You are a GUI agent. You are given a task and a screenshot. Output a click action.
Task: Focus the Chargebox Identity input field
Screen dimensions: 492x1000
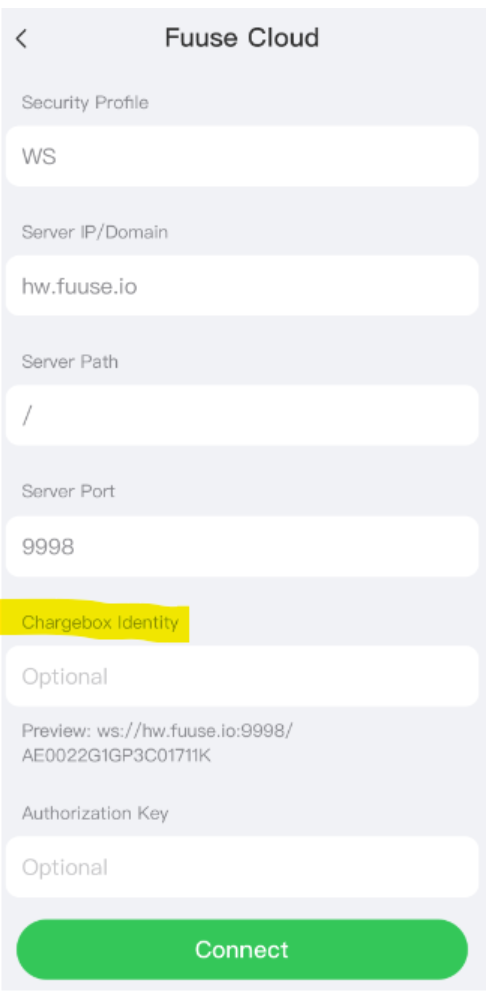coord(242,676)
